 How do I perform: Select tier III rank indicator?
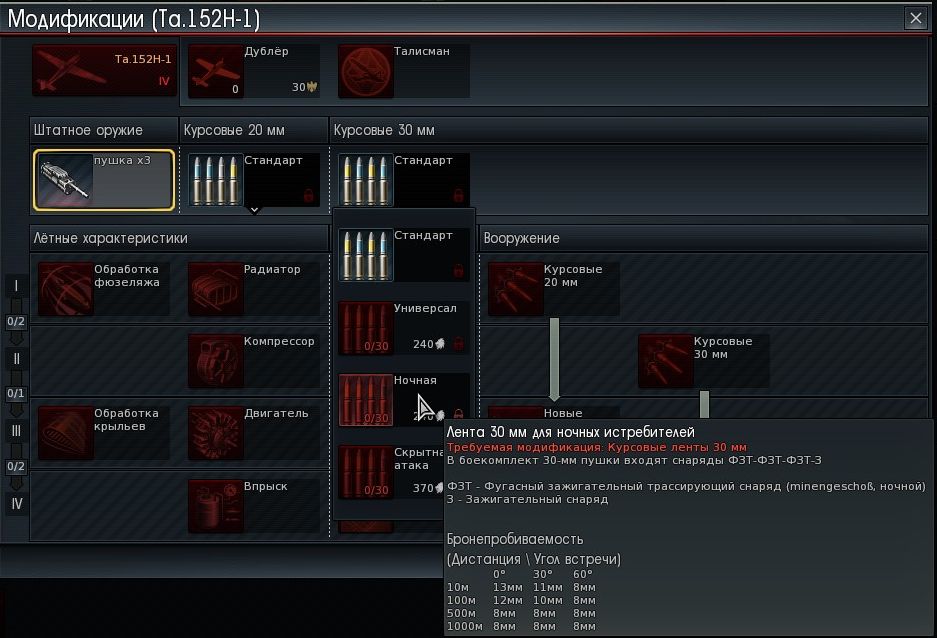pyautogui.click(x=16, y=431)
